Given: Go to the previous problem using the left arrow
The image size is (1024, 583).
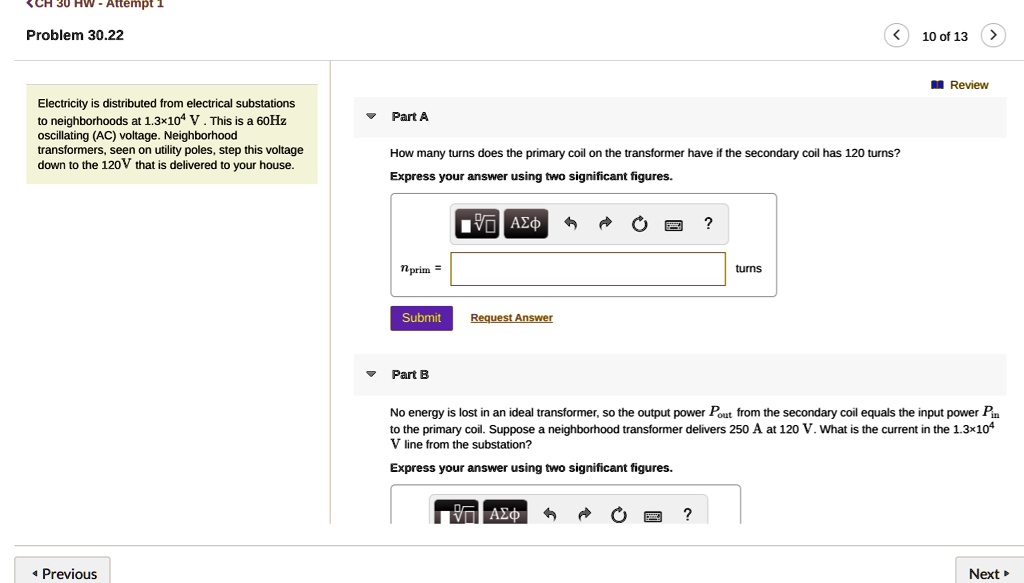Looking at the screenshot, I should (896, 34).
